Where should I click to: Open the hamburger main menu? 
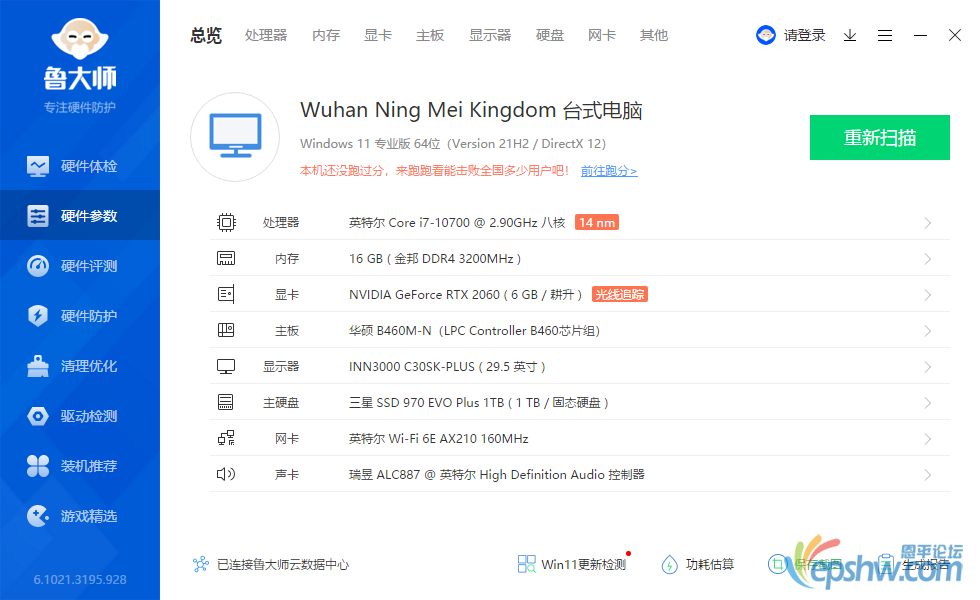click(x=884, y=36)
